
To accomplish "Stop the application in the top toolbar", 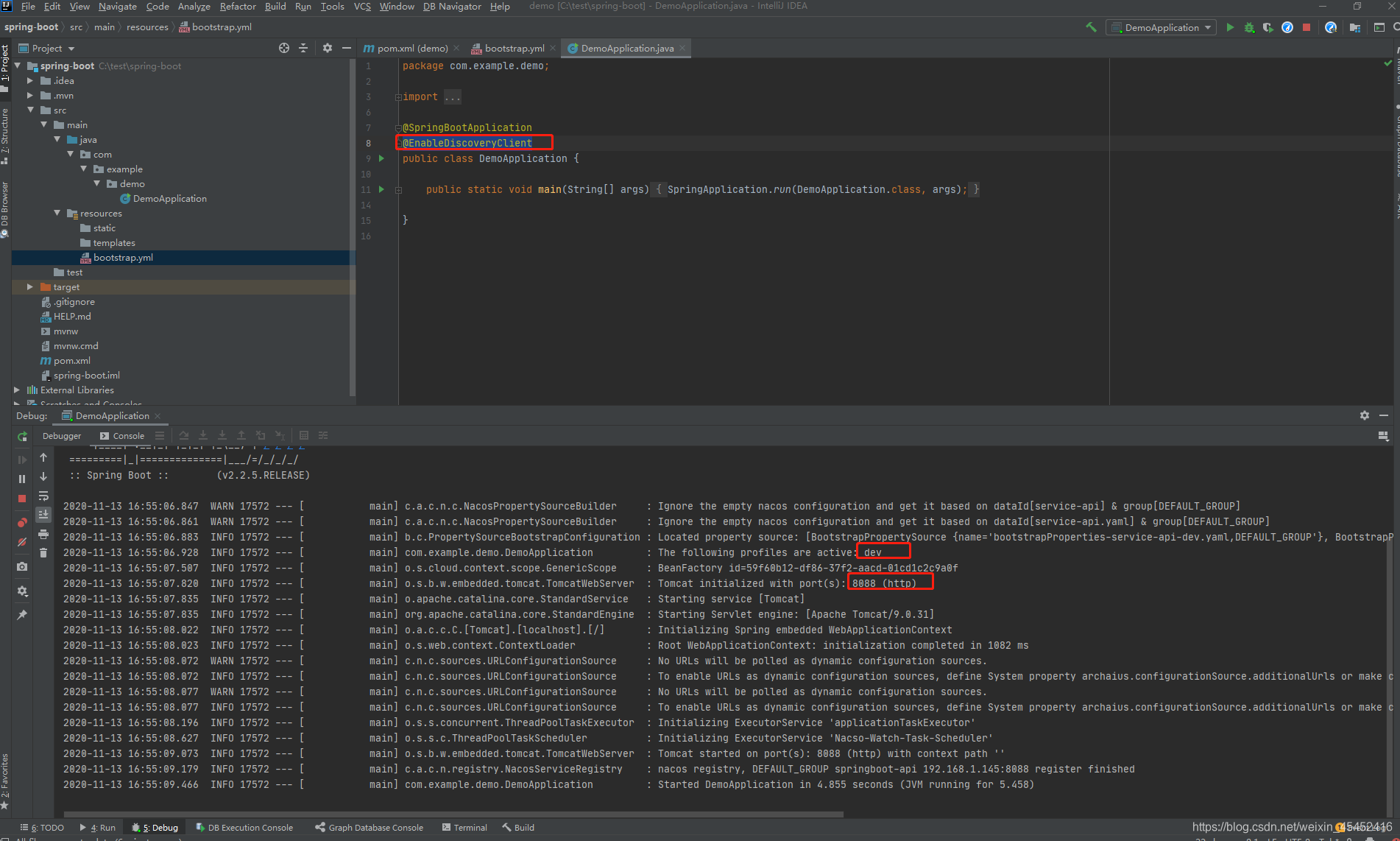I will pyautogui.click(x=1307, y=27).
